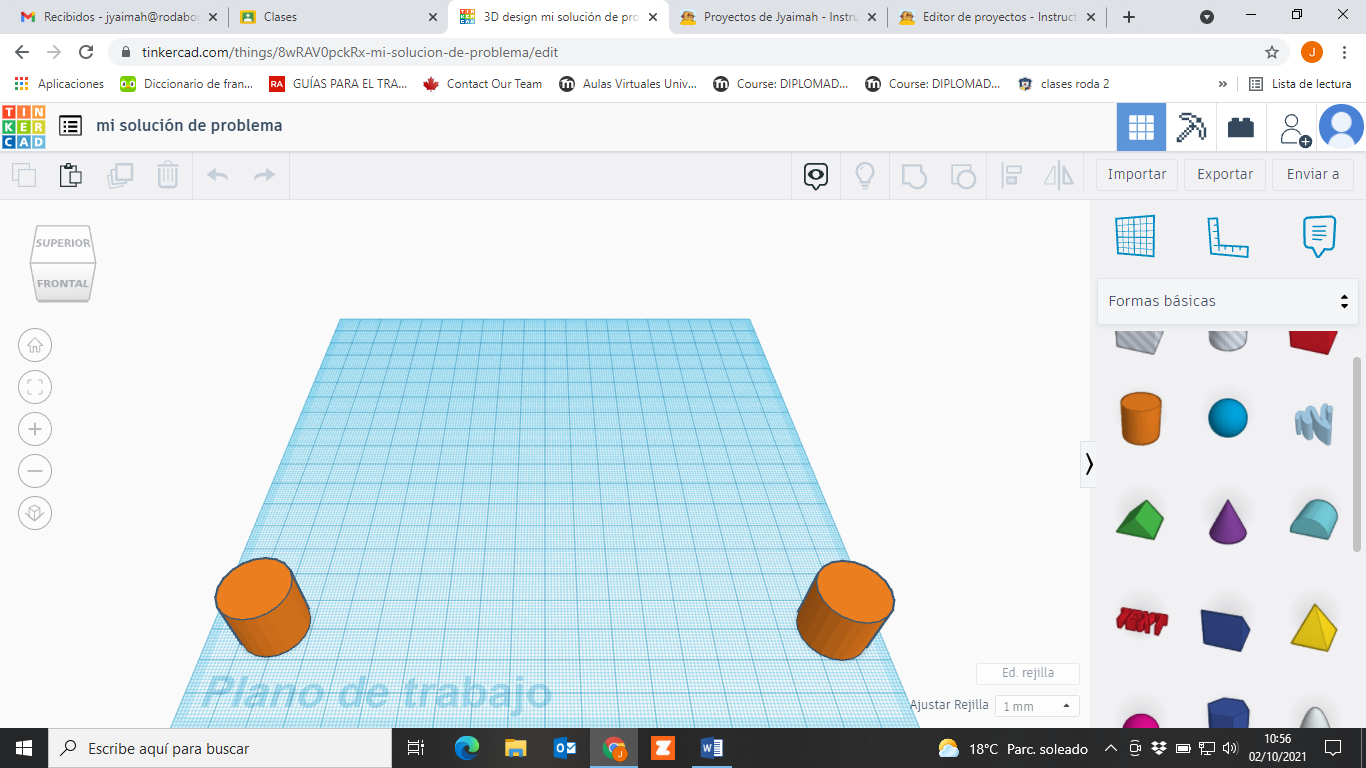
Task: Select the Ruler tool icon
Action: (1228, 236)
